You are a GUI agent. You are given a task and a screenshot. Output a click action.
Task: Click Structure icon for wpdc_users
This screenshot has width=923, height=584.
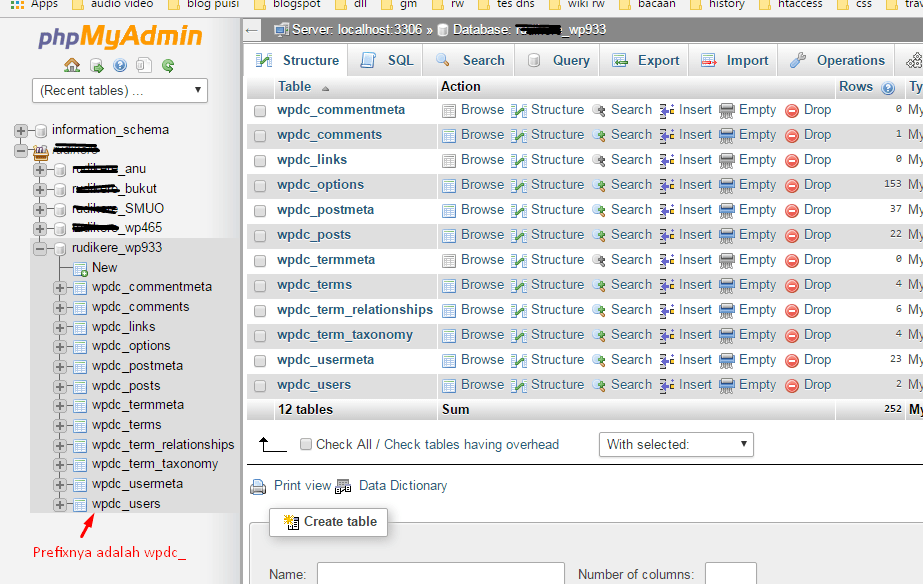point(519,386)
